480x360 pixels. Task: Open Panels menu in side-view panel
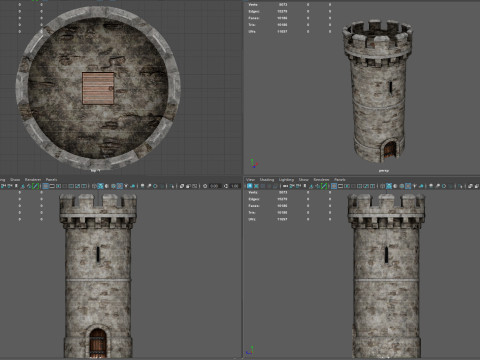point(340,180)
